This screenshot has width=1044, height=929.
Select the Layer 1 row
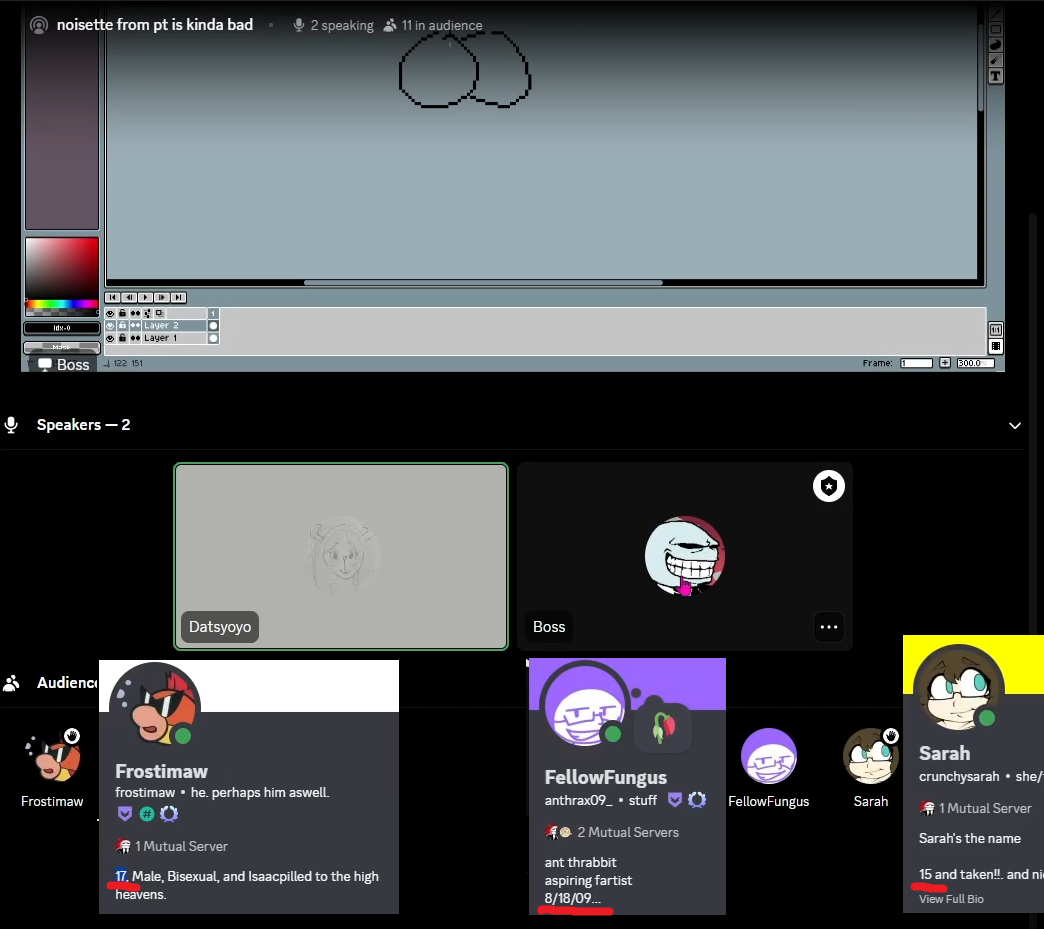(174, 338)
